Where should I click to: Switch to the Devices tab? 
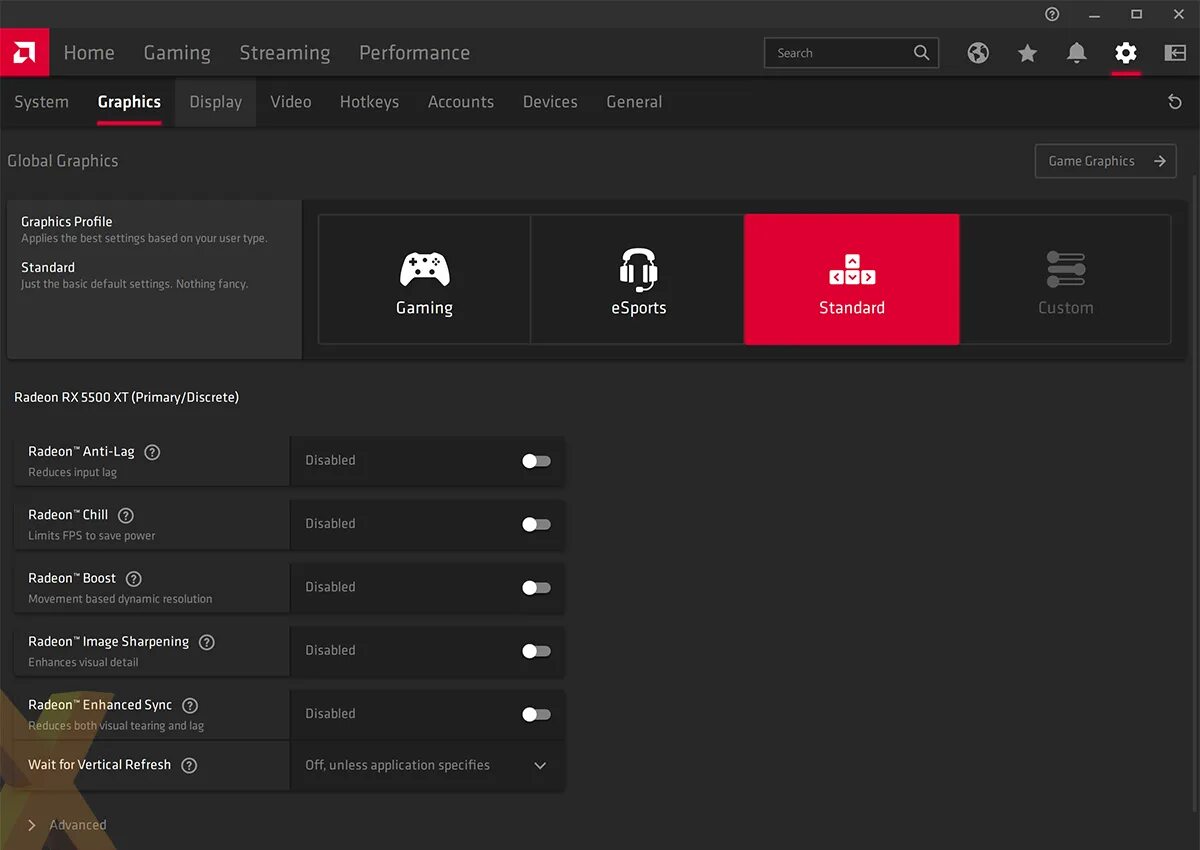pos(550,102)
